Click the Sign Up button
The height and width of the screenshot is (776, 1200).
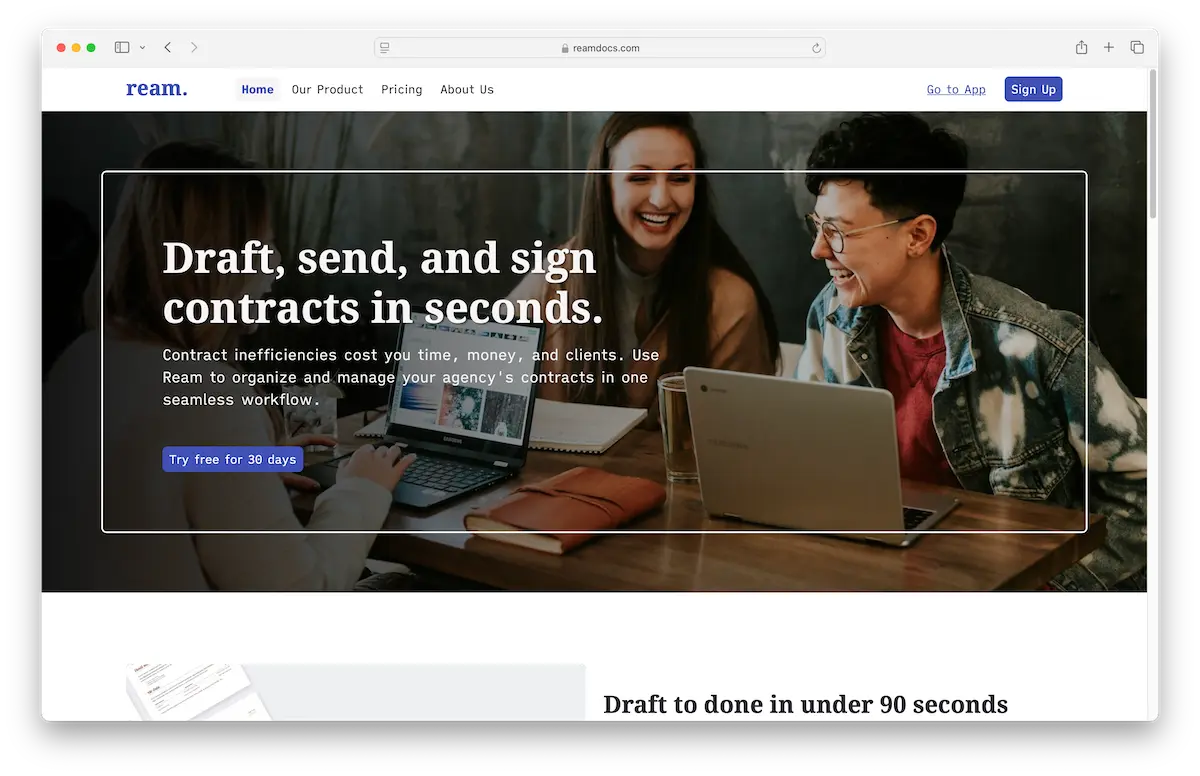click(1033, 89)
